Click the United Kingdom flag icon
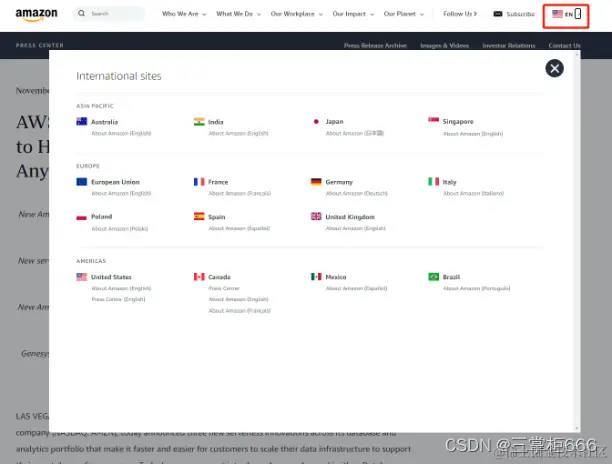612x464 pixels. point(316,216)
